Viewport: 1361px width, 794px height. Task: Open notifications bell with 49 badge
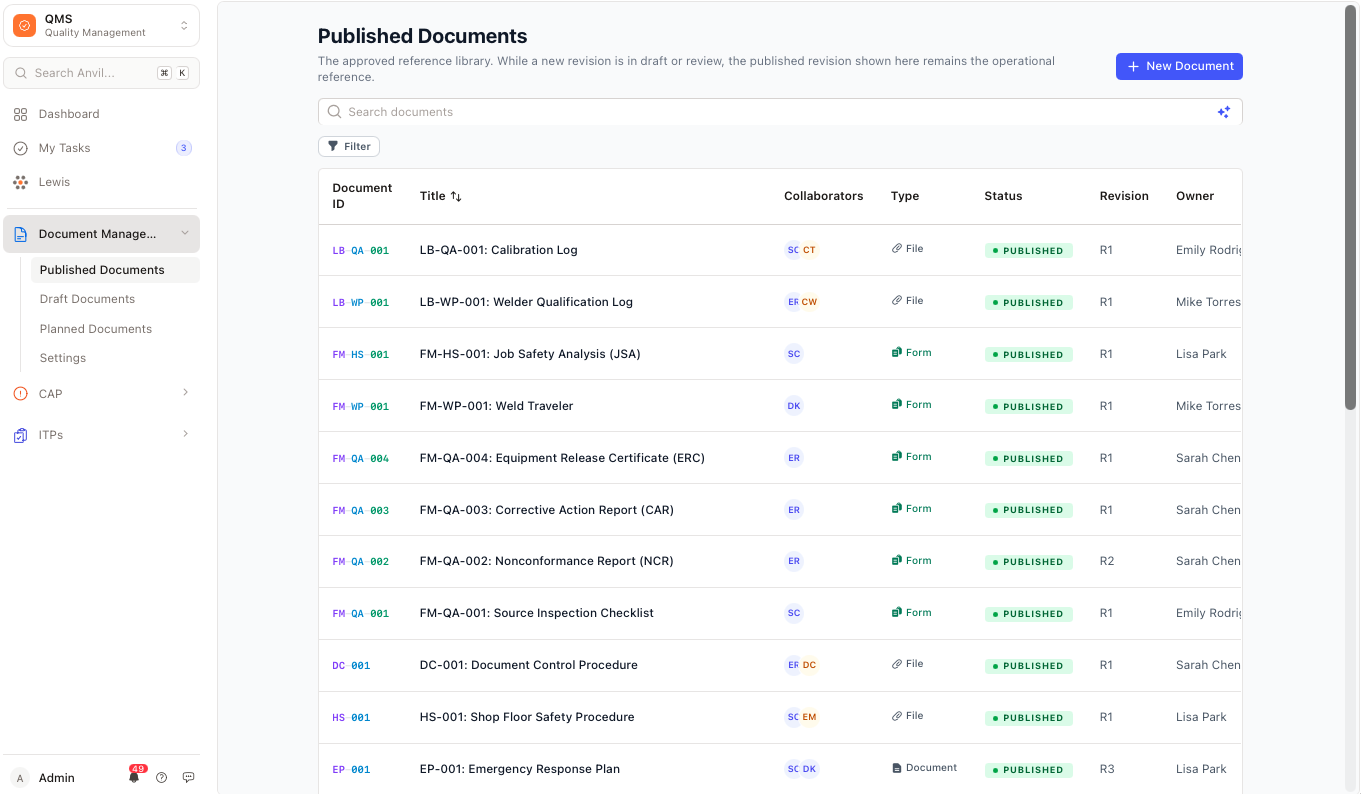(134, 776)
